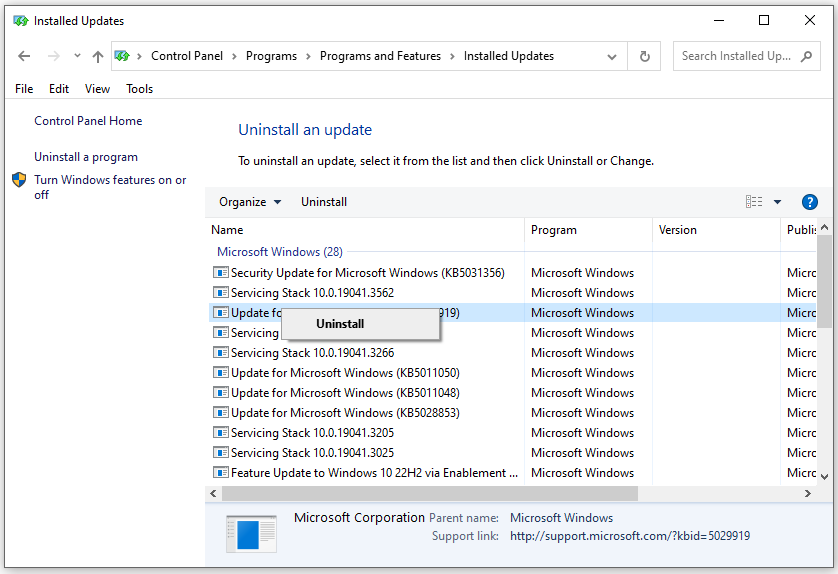
Task: Click the change view icon
Action: point(754,201)
